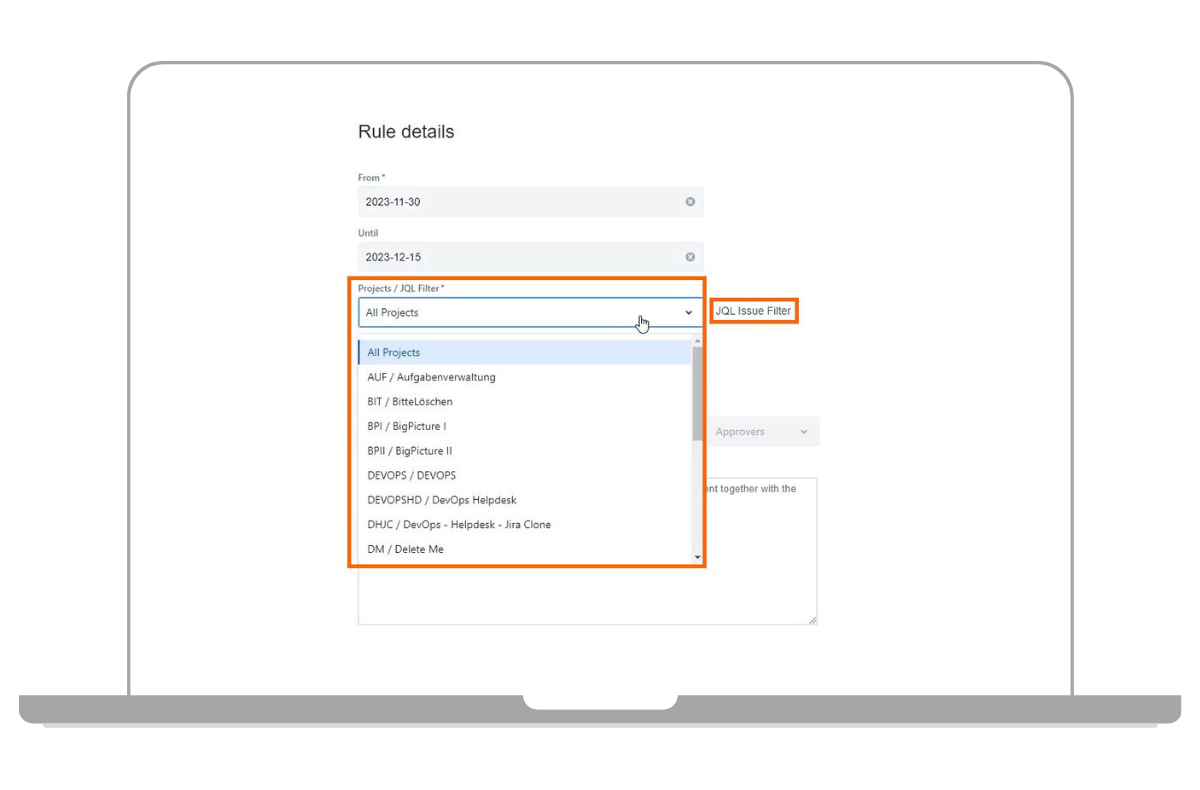Focus the From date input field
The height and width of the screenshot is (790, 1200).
[520, 202]
